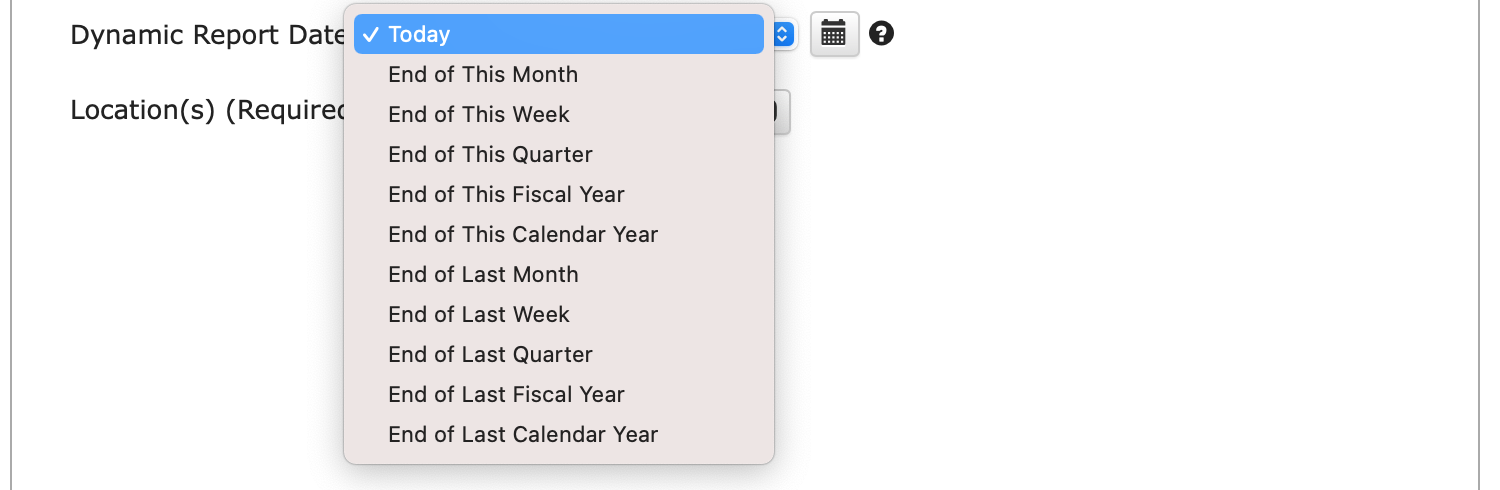Choose End of Last Calendar Year
The image size is (1500, 490).
[523, 434]
